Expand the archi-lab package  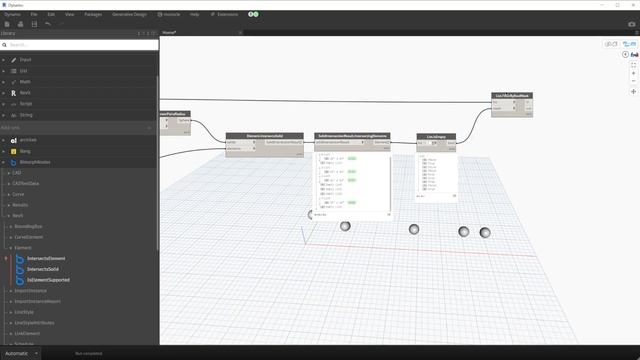4,140
